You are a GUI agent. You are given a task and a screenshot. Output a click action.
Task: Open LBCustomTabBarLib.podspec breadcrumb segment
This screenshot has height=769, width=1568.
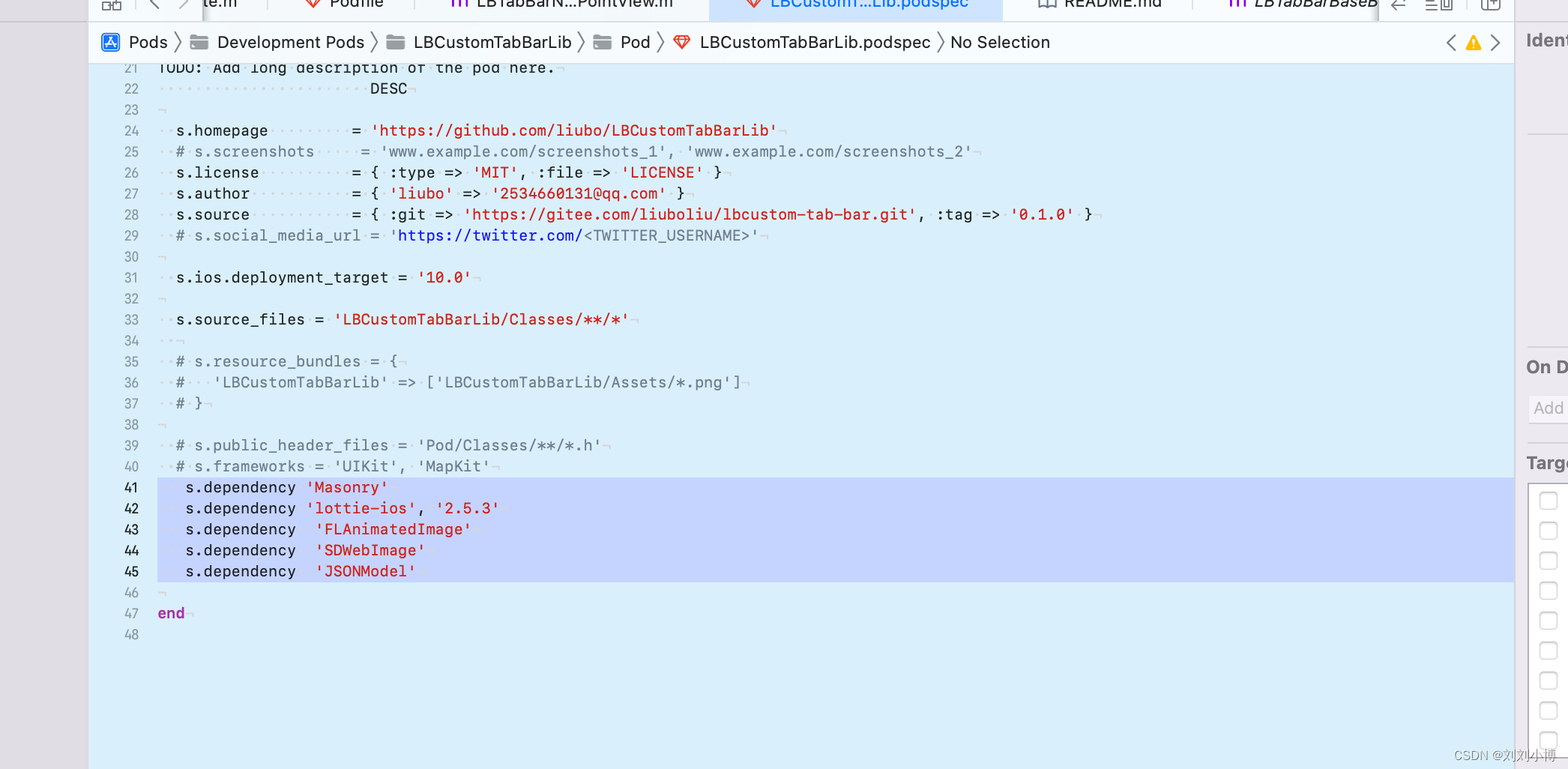pyautogui.click(x=815, y=42)
